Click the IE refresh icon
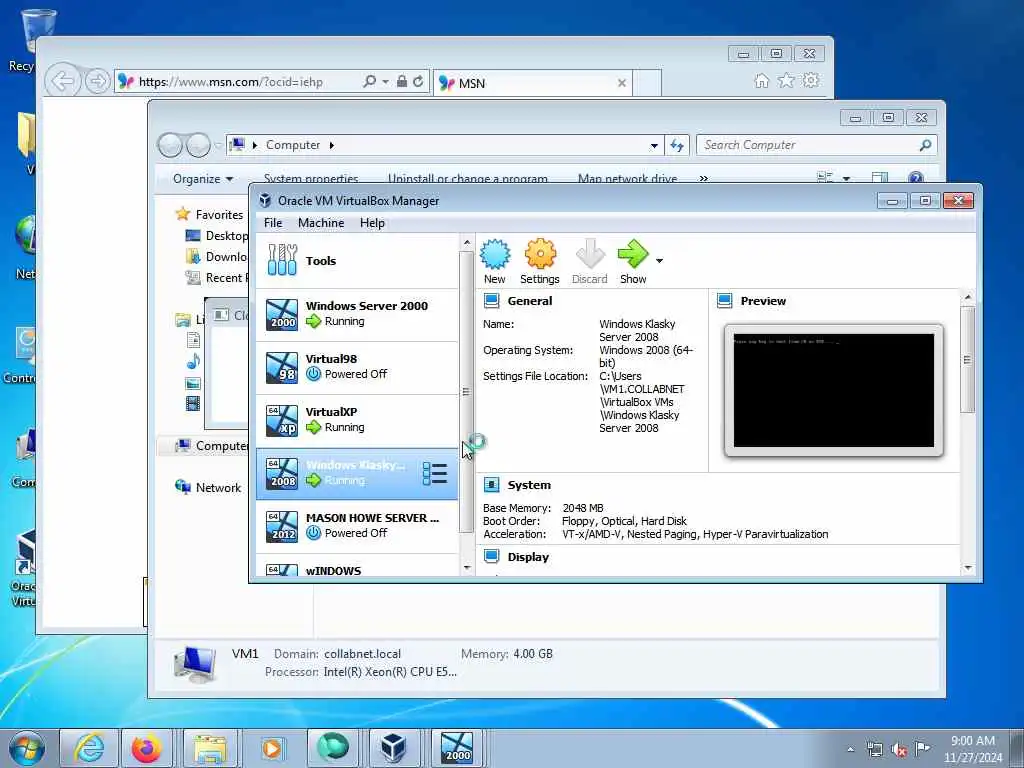1024x768 pixels. coord(418,82)
